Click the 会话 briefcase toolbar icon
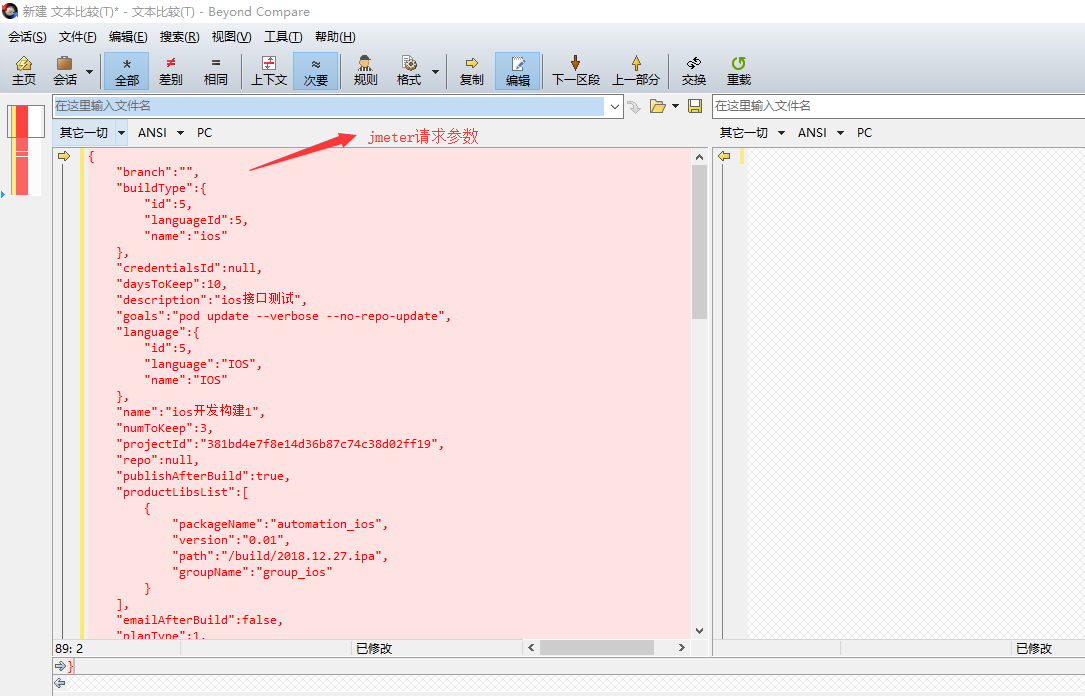The height and width of the screenshot is (696, 1085). pyautogui.click(x=65, y=71)
